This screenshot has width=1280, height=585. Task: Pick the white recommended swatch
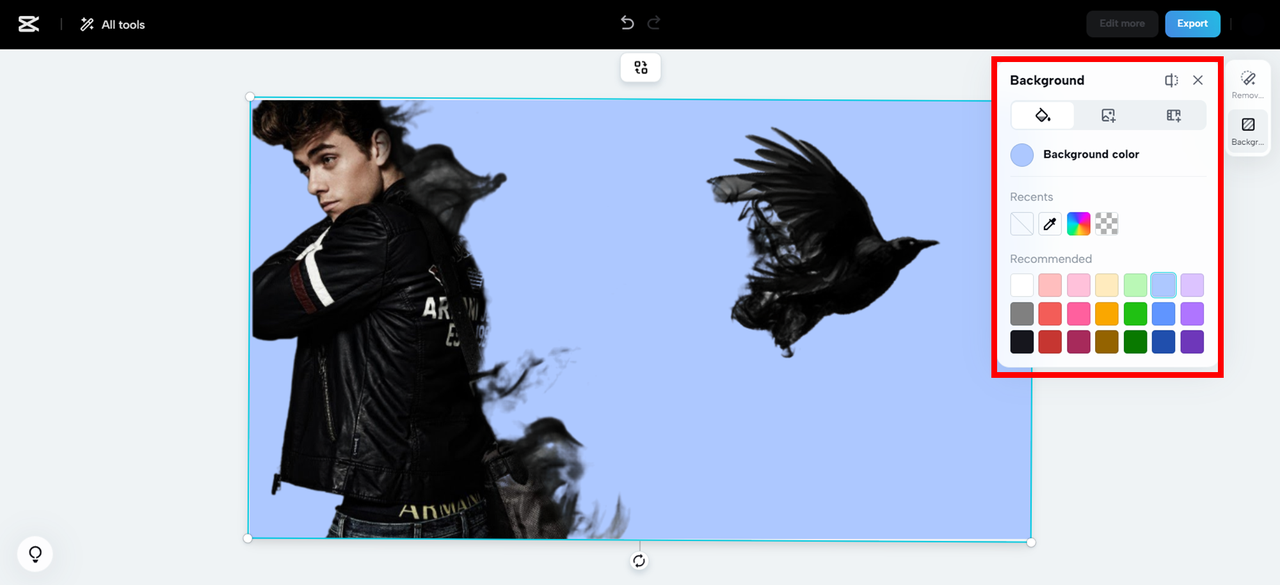tap(1022, 285)
